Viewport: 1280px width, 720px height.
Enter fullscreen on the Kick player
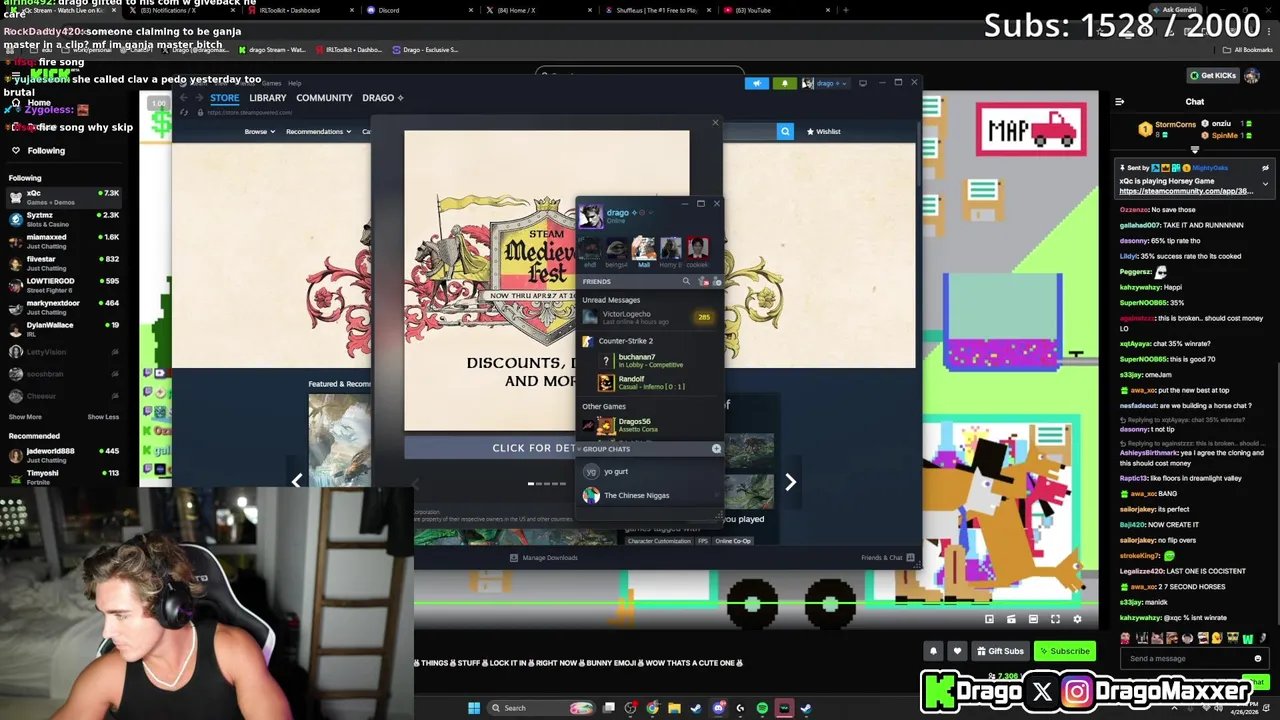1055,619
